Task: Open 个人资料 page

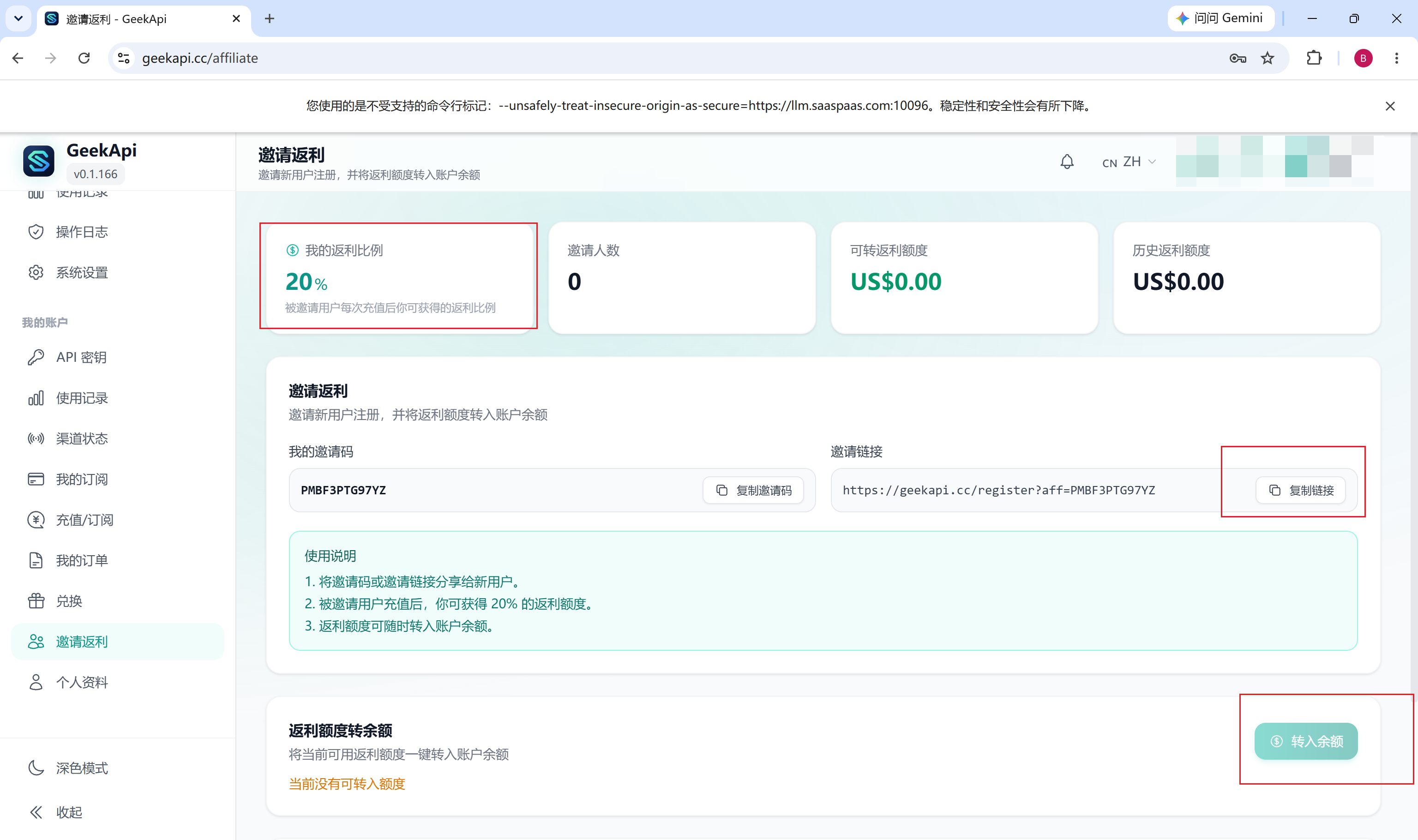Action: (x=118, y=682)
